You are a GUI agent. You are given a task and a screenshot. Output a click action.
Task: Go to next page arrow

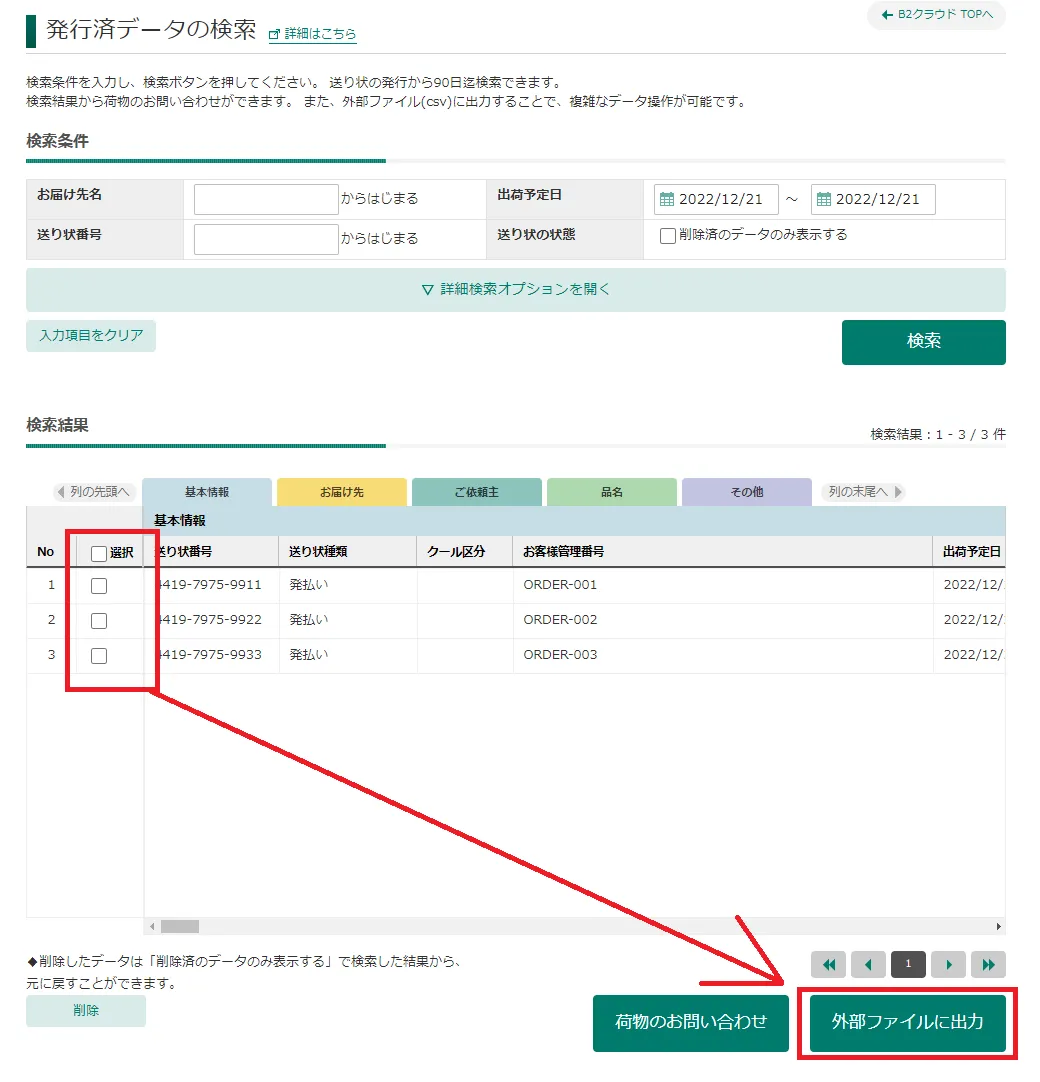[948, 964]
